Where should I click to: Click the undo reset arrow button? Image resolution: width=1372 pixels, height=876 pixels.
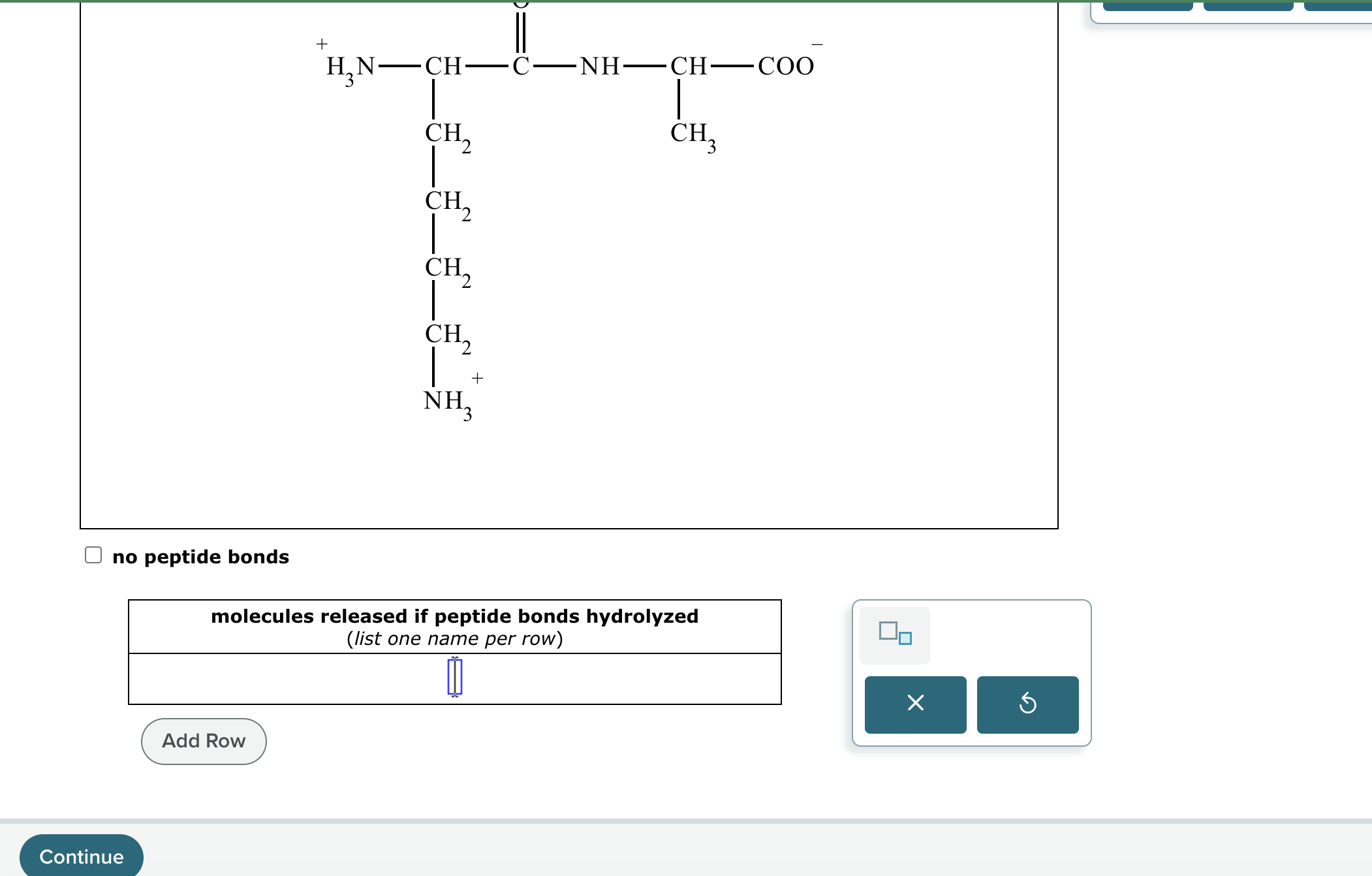coord(1027,704)
